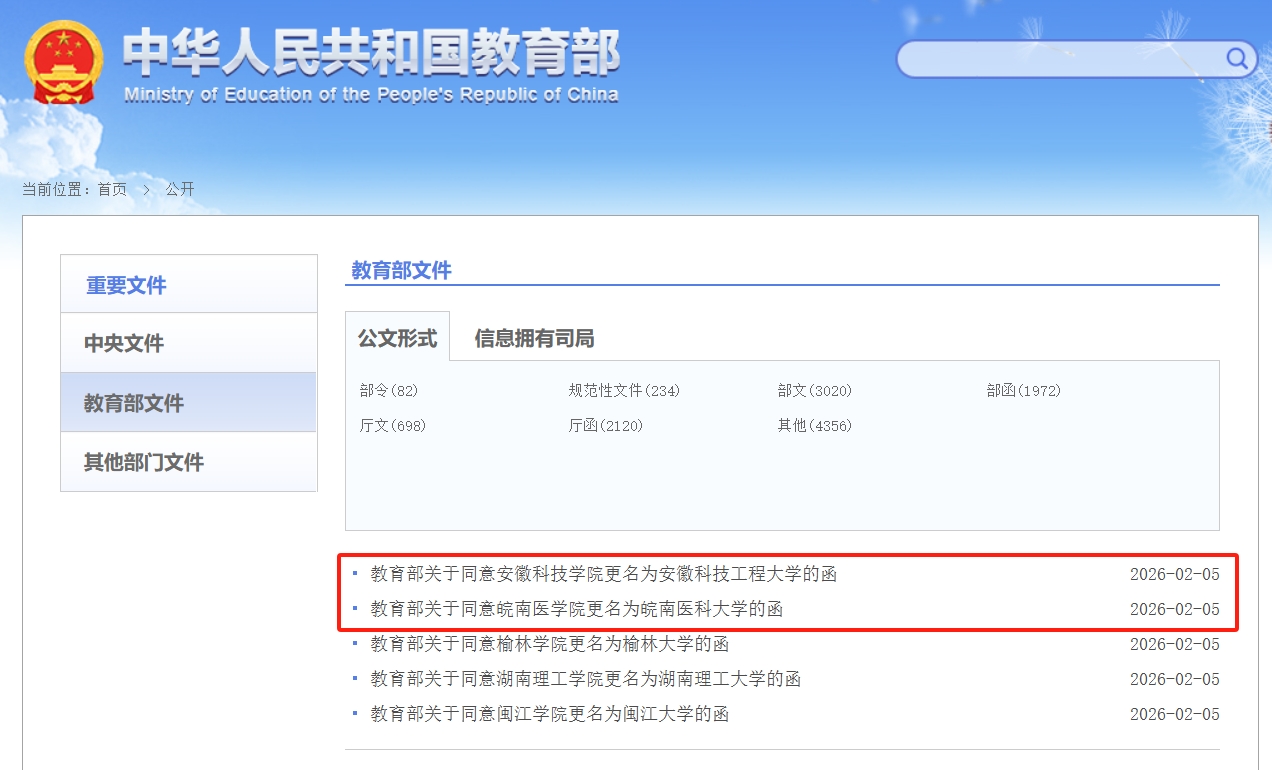Filter by 部函(1972) category
This screenshot has height=770, width=1272.
point(1024,391)
